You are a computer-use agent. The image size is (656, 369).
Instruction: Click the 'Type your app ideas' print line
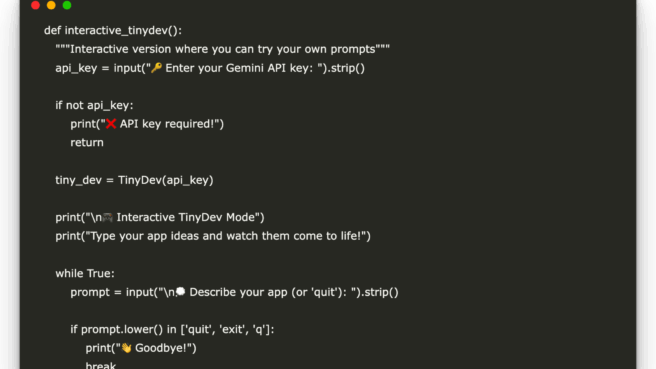pyautogui.click(x=213, y=236)
